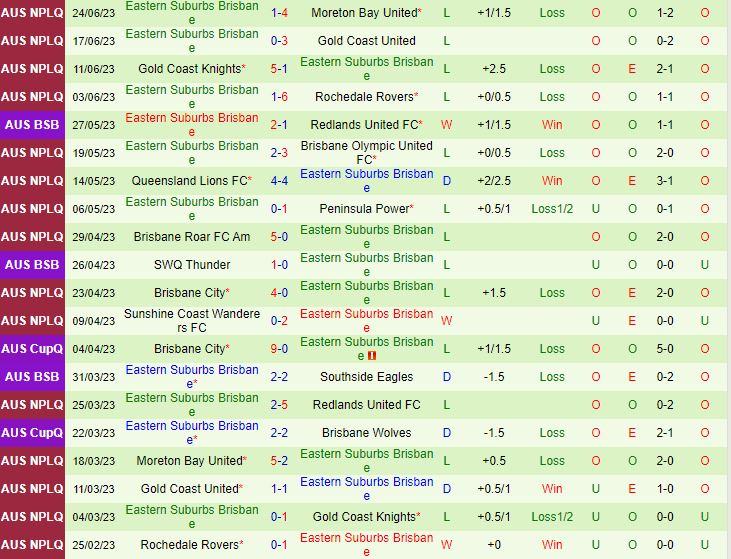Click Rochedale Rovers in the 03/06/23 row
The height and width of the screenshot is (559, 731).
tap(364, 97)
